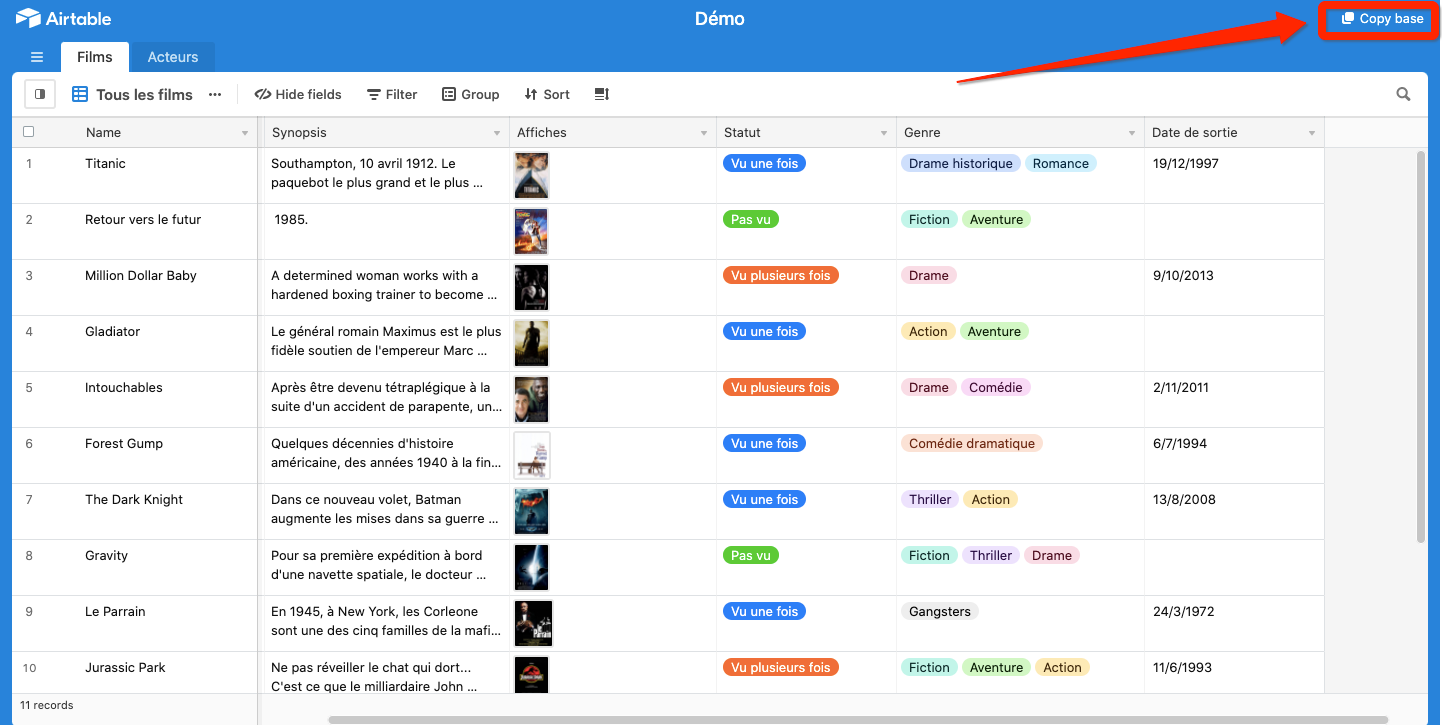Screen dimensions: 1442x725
Task: Click the row height icon
Action: click(602, 94)
